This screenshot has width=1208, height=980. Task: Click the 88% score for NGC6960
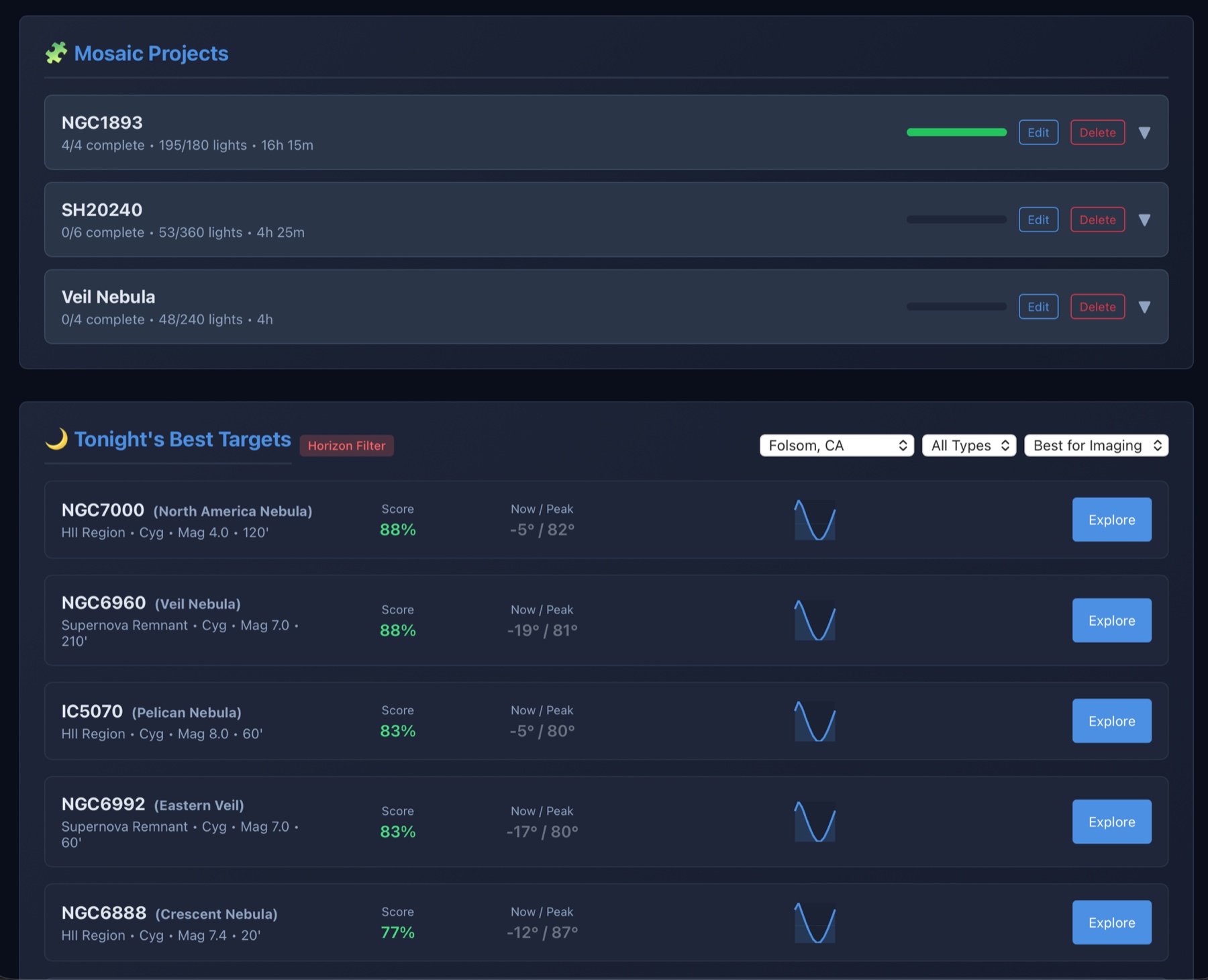(398, 630)
